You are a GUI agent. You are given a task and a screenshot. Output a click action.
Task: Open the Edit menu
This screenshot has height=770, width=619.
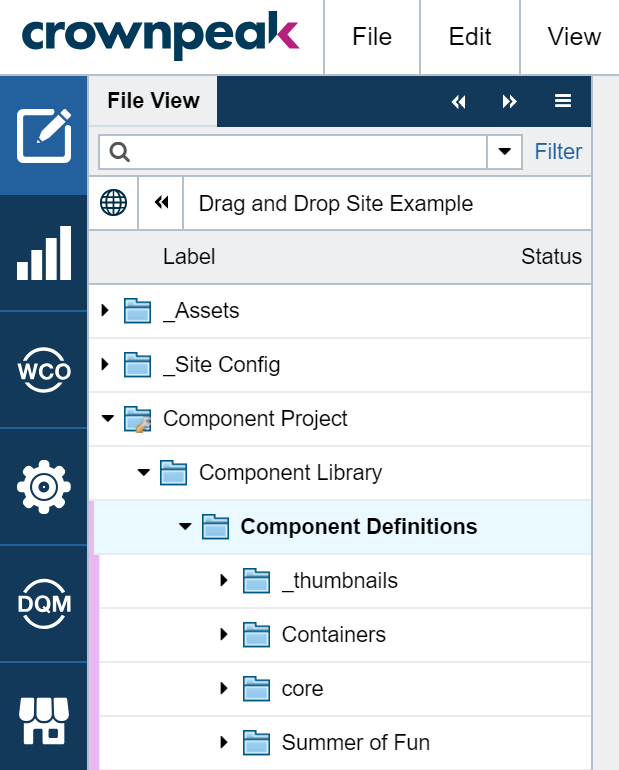[470, 37]
